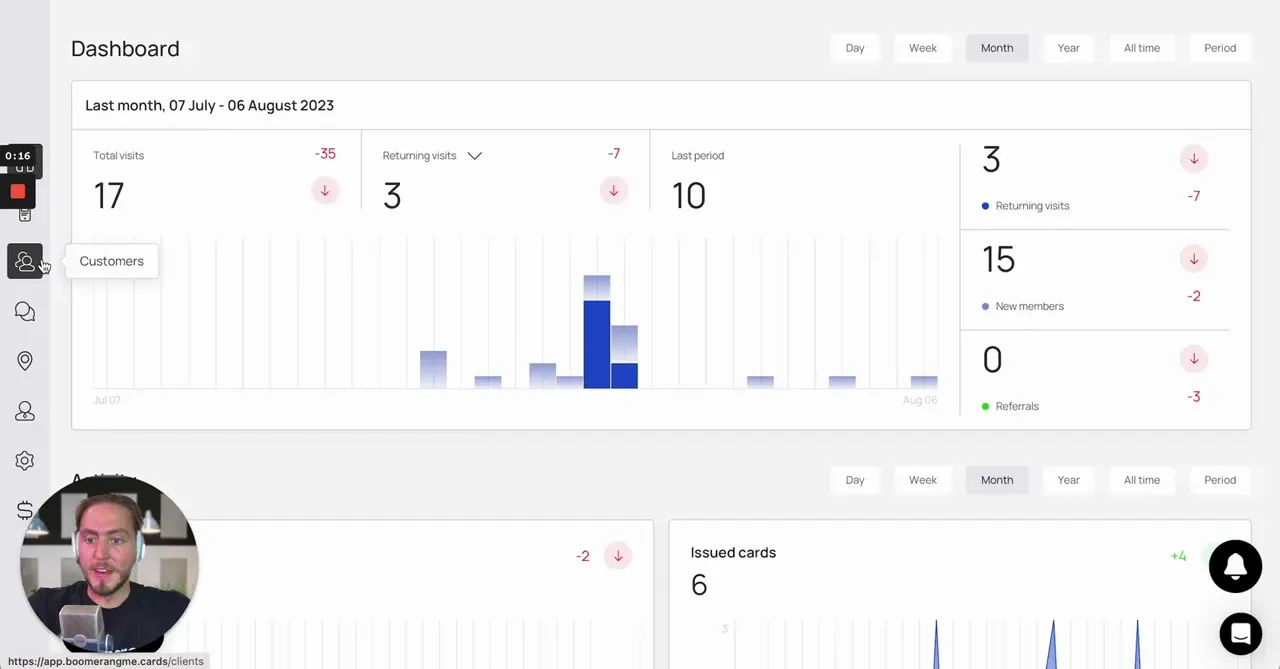The image size is (1280, 669).
Task: Select All time in the Dashboard period filter
Action: pyautogui.click(x=1142, y=48)
